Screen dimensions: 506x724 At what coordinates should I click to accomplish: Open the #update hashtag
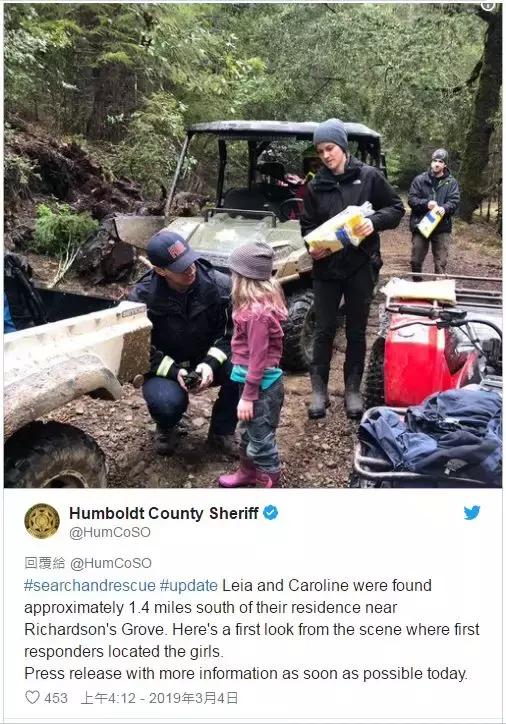pyautogui.click(x=188, y=585)
